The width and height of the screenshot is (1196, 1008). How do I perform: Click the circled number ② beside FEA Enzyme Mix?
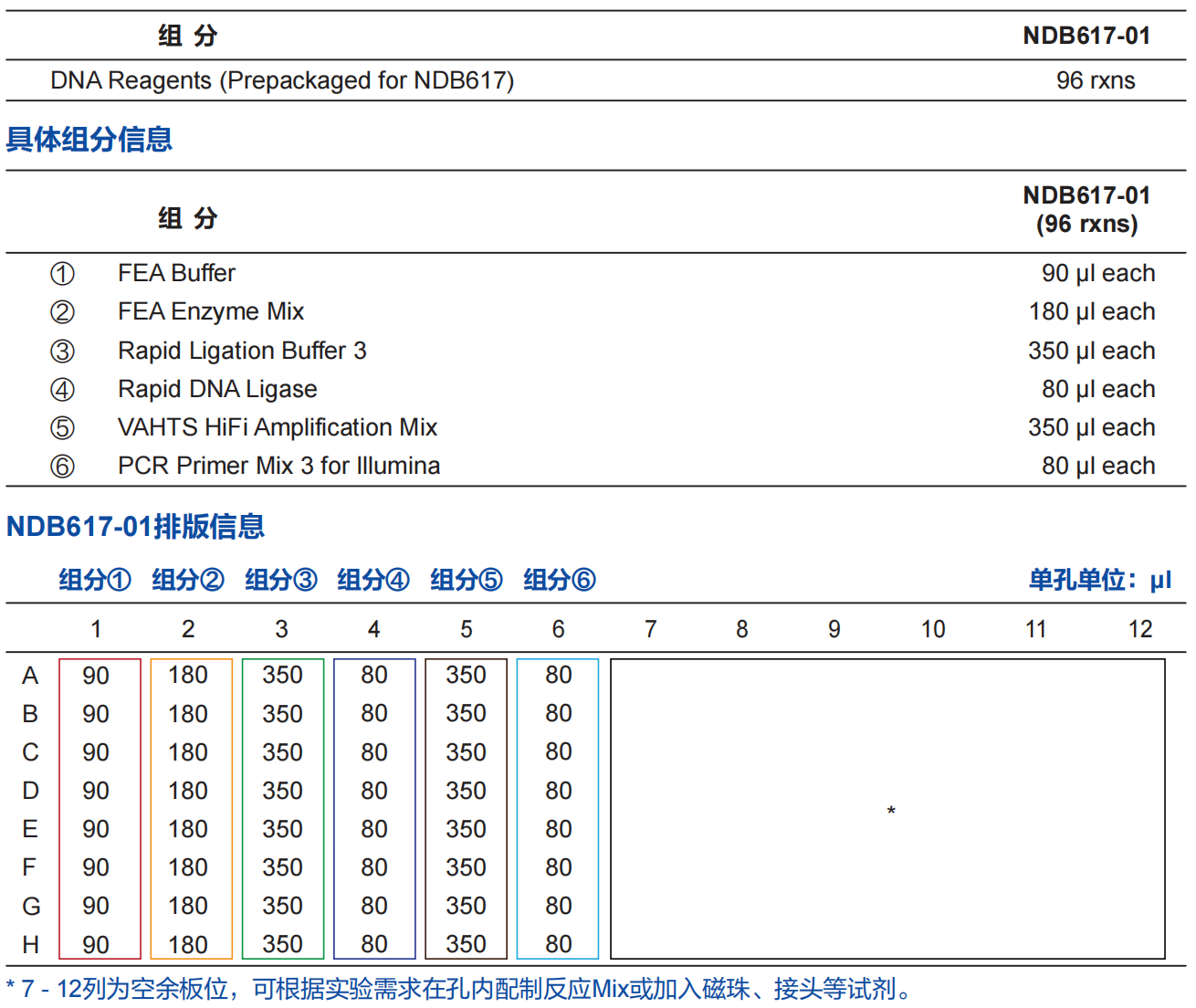click(60, 311)
